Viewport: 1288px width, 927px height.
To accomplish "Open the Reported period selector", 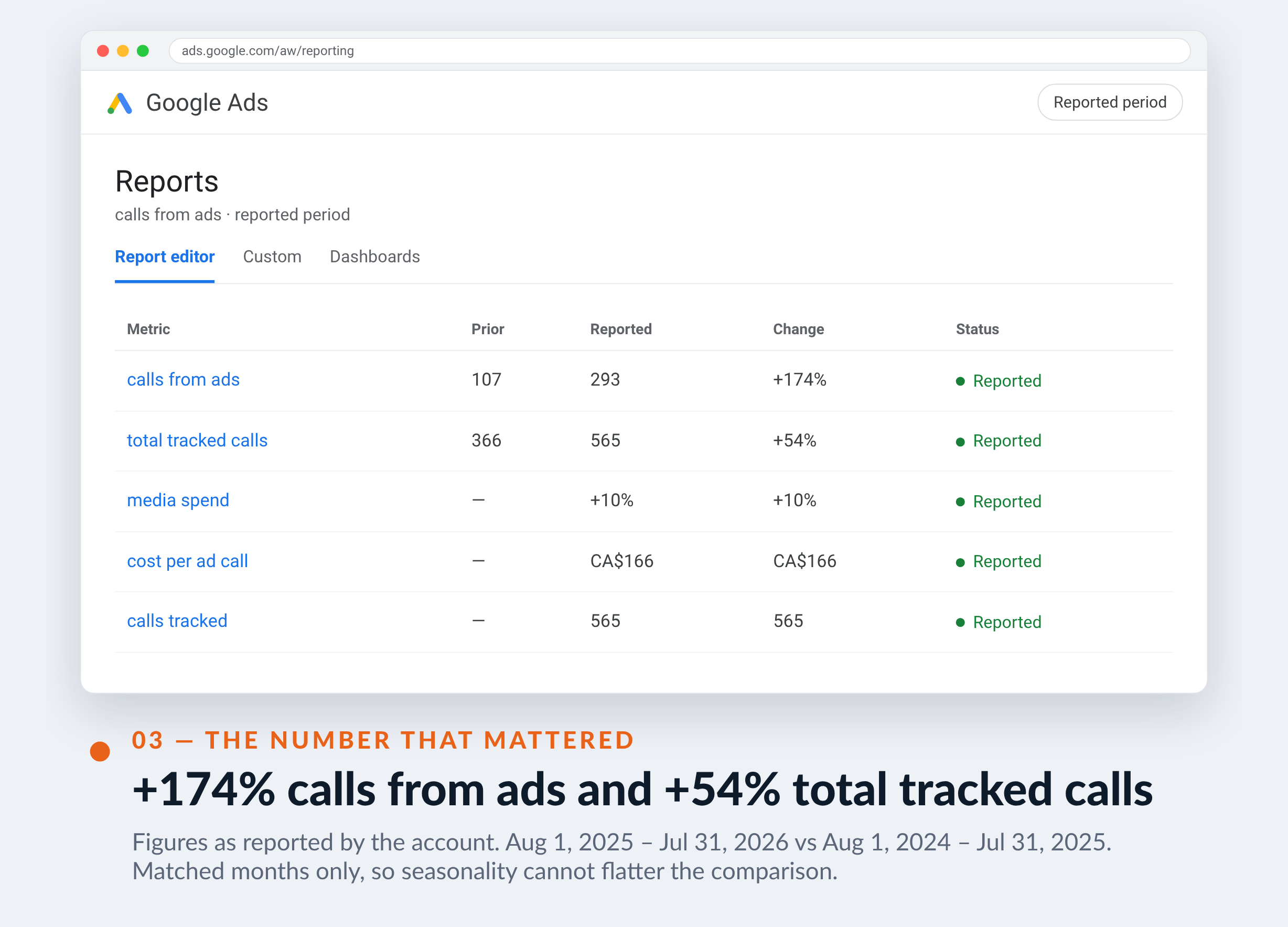I will tap(1110, 102).
